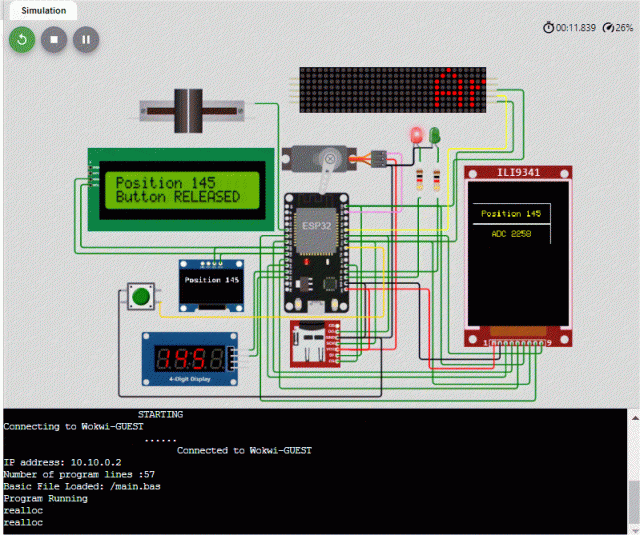Viewport: 640px width, 535px height.
Task: Pause the simulation
Action: [x=86, y=40]
